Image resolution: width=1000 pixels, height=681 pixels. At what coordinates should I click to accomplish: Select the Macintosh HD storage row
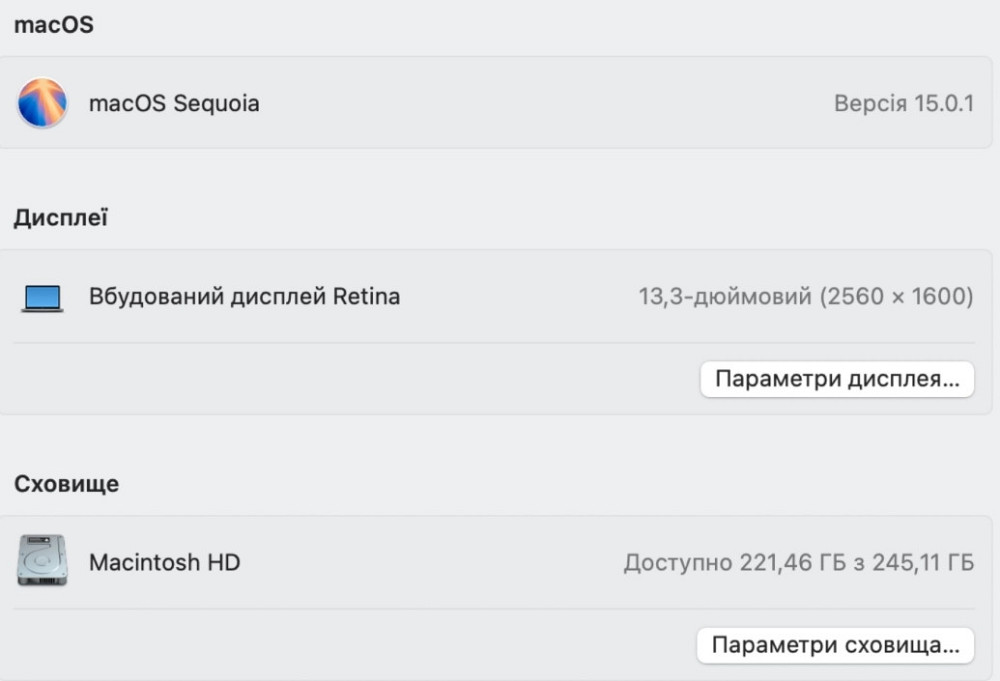click(500, 562)
